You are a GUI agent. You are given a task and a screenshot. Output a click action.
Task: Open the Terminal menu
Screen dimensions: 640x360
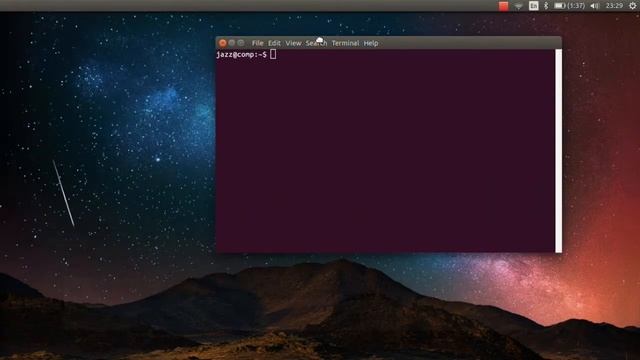345,43
